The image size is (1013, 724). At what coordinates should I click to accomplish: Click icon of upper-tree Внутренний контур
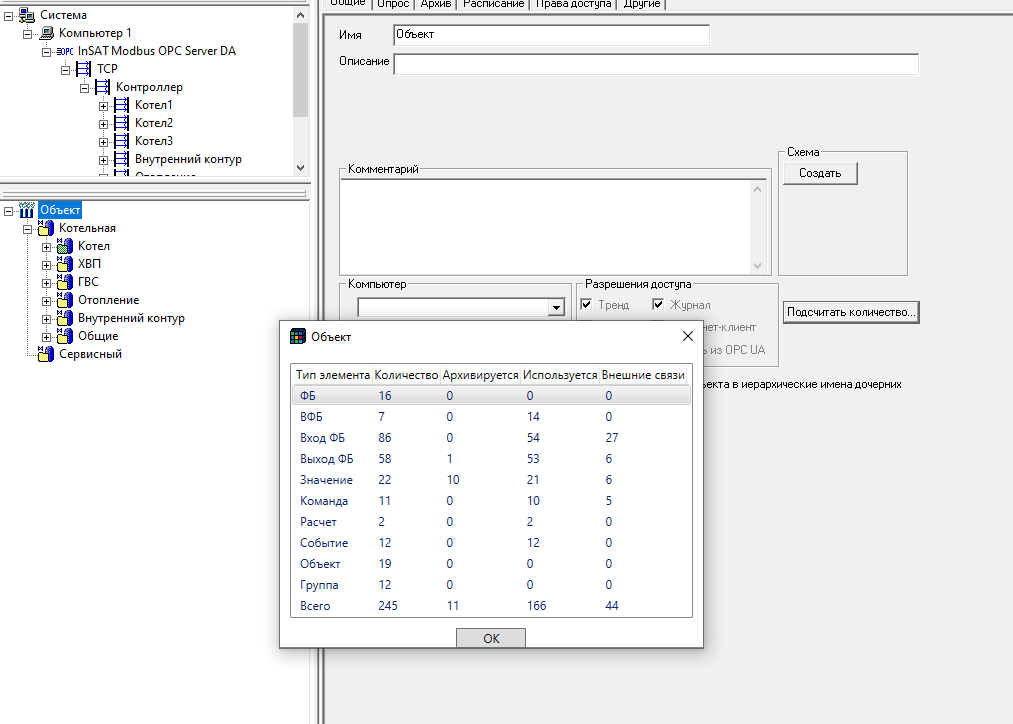coord(121,159)
